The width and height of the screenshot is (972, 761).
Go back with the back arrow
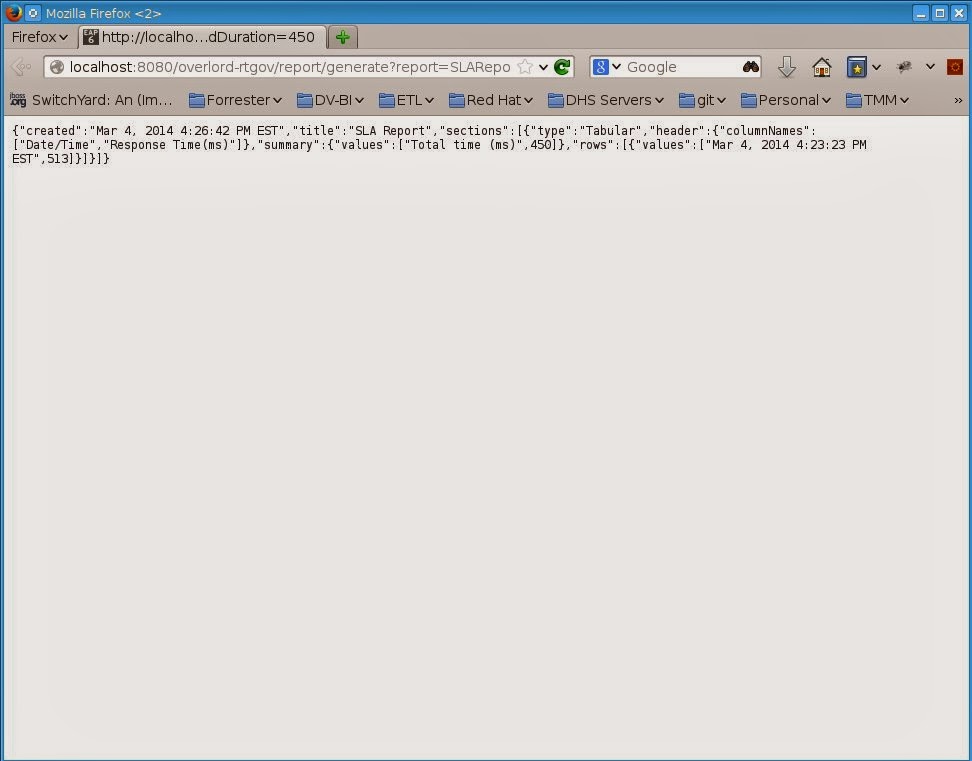tap(20, 67)
